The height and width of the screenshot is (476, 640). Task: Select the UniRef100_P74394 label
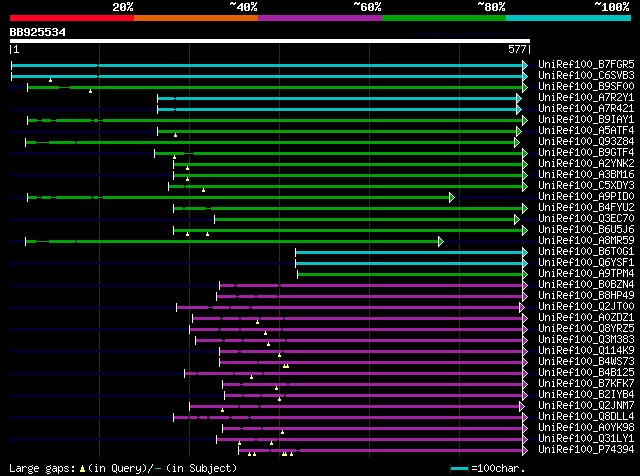tap(586, 450)
